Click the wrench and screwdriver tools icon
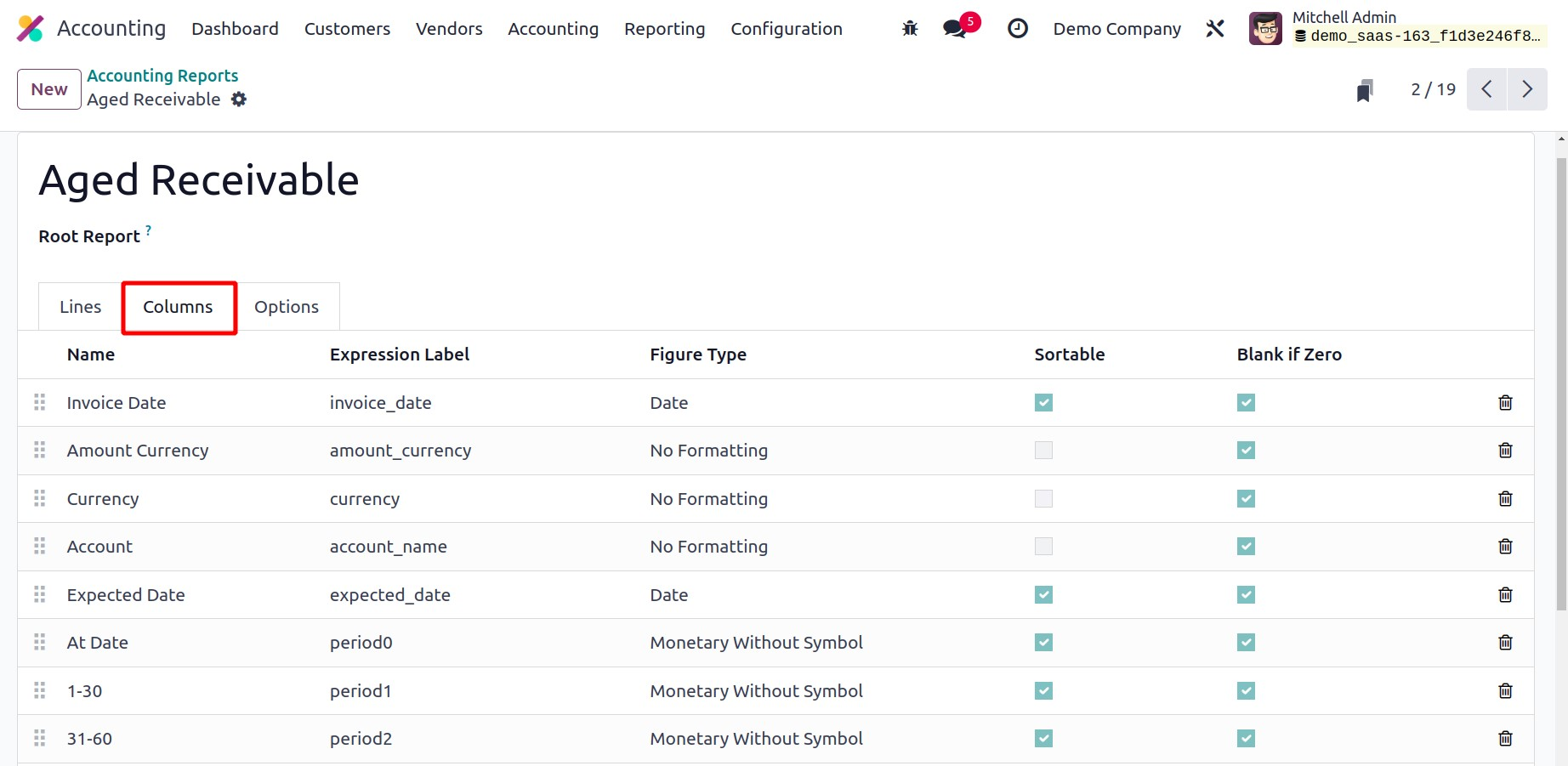Screen dimensions: 1568x766 (1215, 29)
